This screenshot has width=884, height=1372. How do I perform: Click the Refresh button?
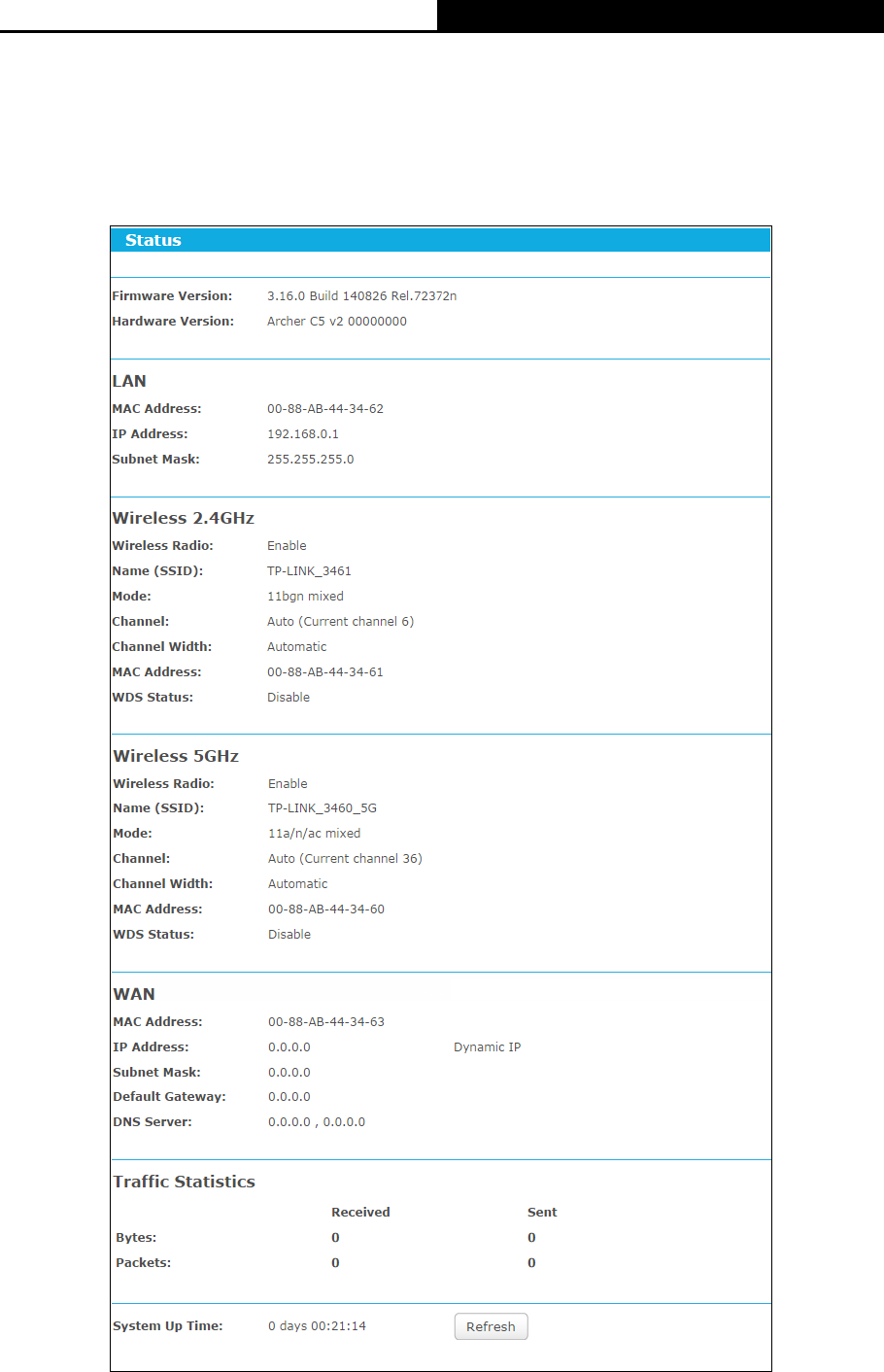point(491,1326)
